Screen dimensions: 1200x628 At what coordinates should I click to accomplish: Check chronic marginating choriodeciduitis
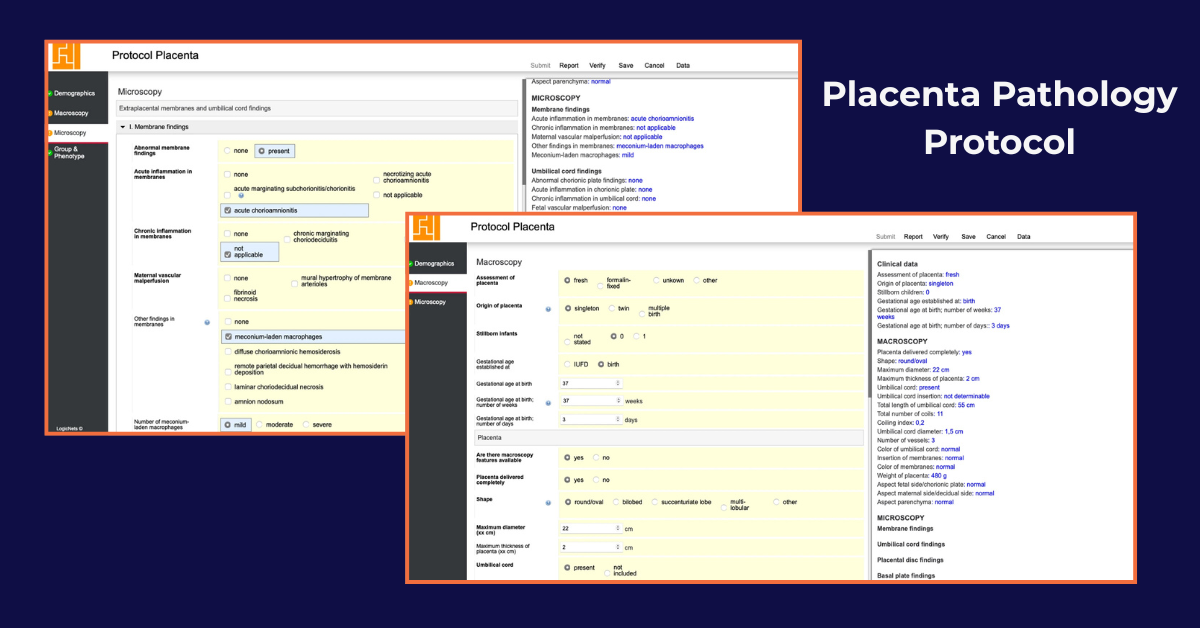click(x=288, y=238)
